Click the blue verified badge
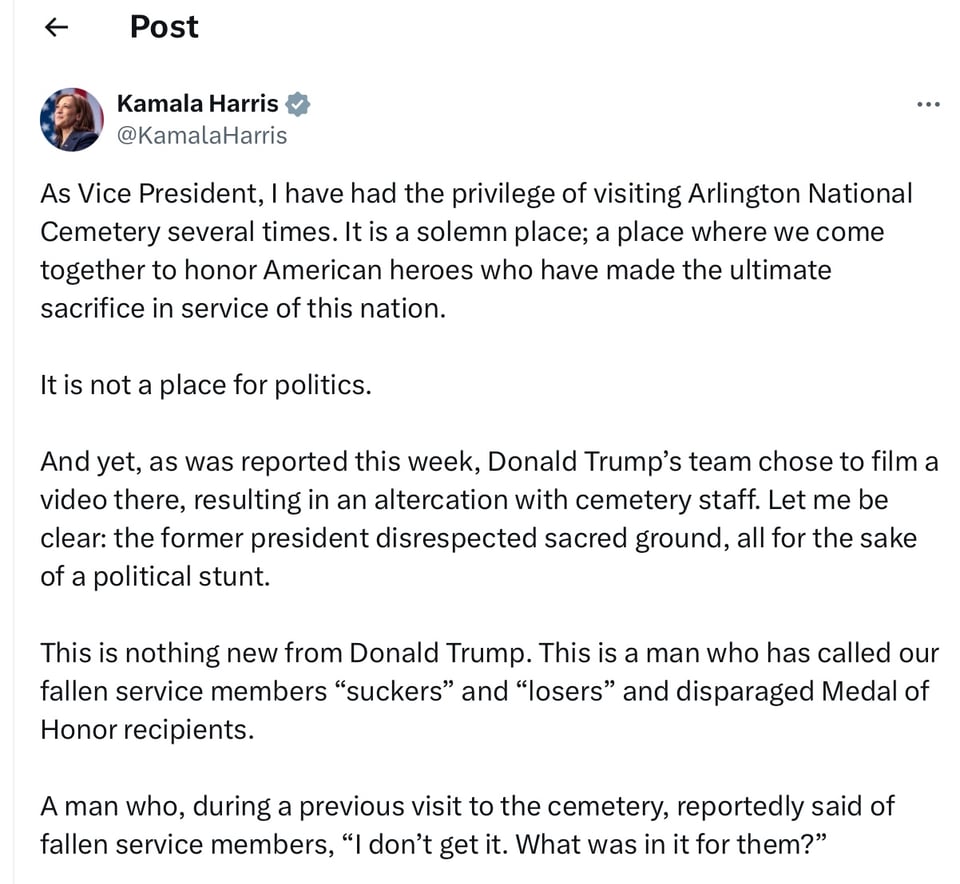960x884 pixels. [298, 103]
